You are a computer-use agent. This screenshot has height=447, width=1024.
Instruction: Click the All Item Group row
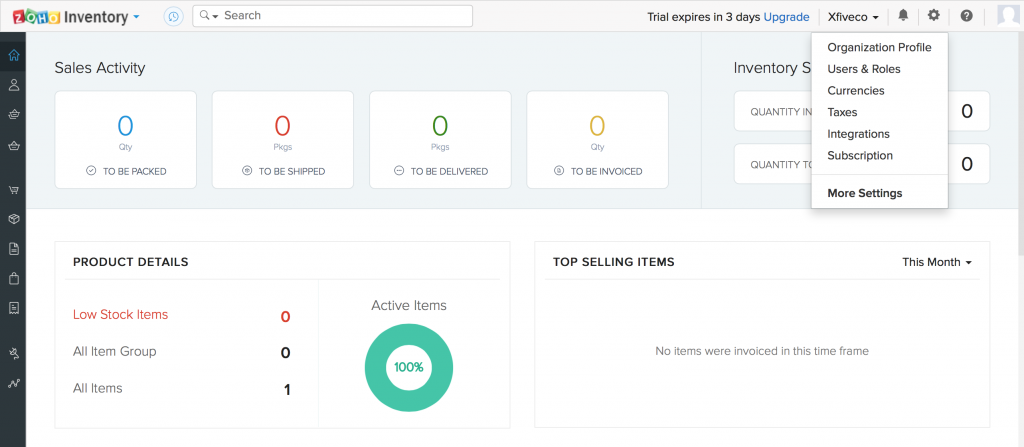pos(182,352)
